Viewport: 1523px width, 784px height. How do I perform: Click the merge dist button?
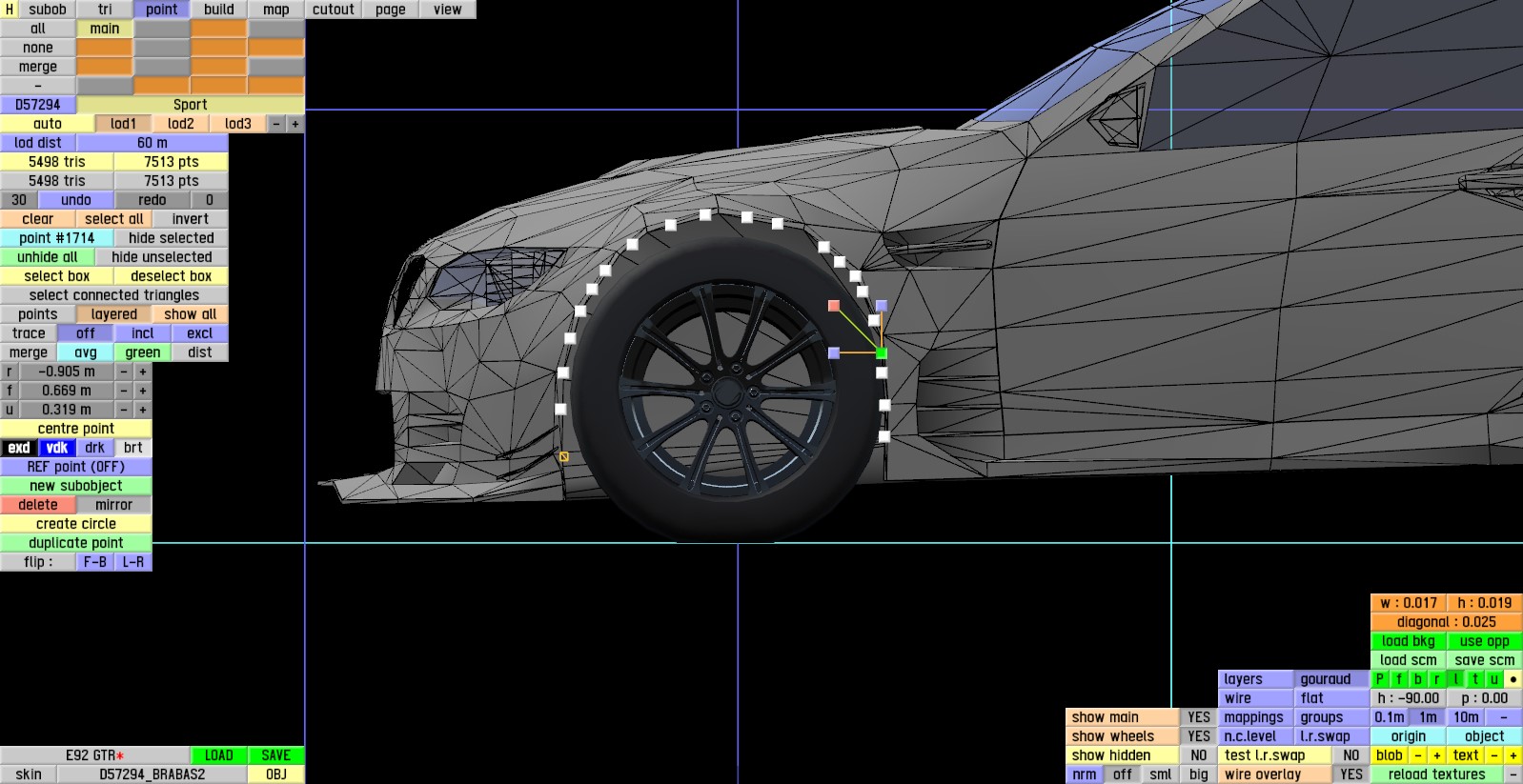[x=200, y=352]
